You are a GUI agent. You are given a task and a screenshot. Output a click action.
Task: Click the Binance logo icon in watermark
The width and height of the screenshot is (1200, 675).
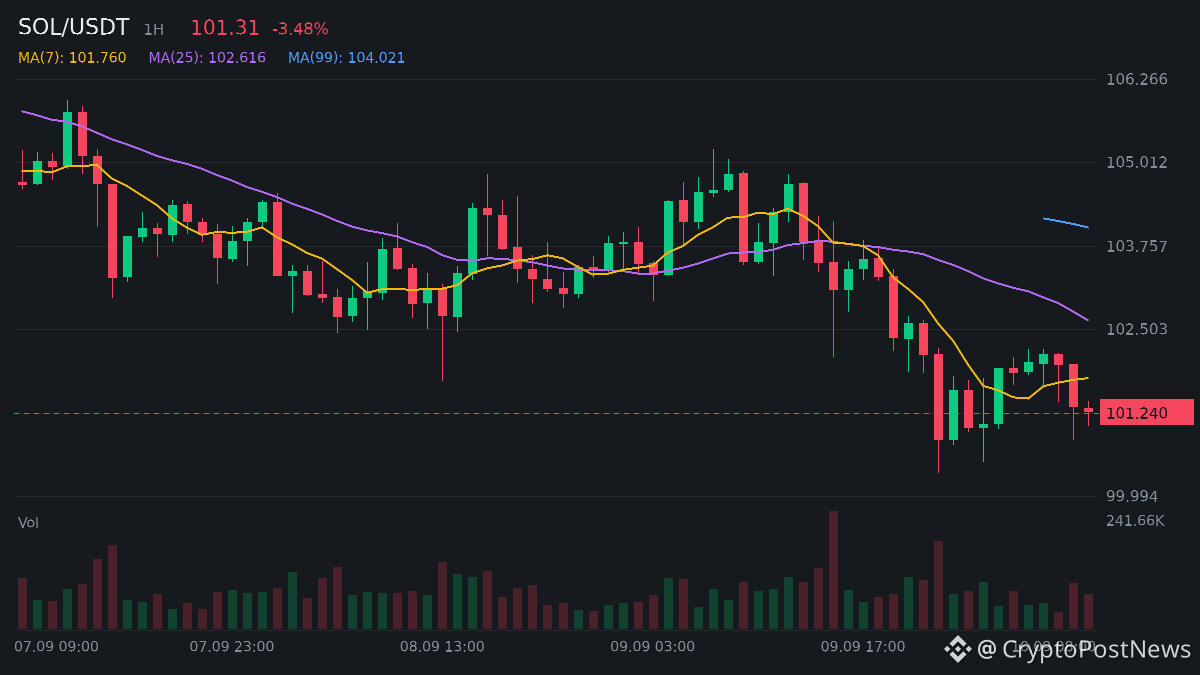point(958,649)
